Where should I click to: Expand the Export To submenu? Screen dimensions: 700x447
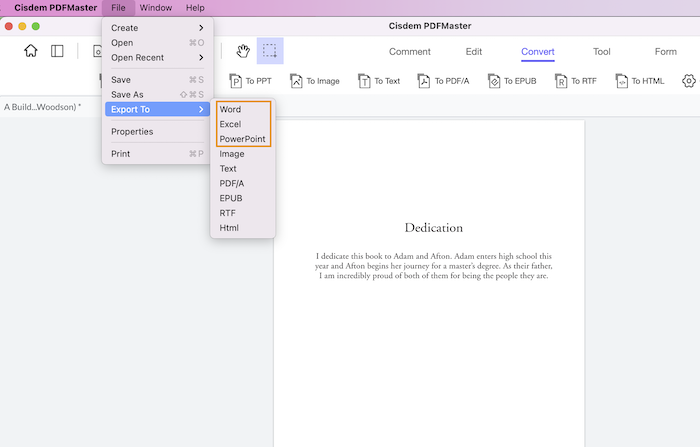[157, 109]
